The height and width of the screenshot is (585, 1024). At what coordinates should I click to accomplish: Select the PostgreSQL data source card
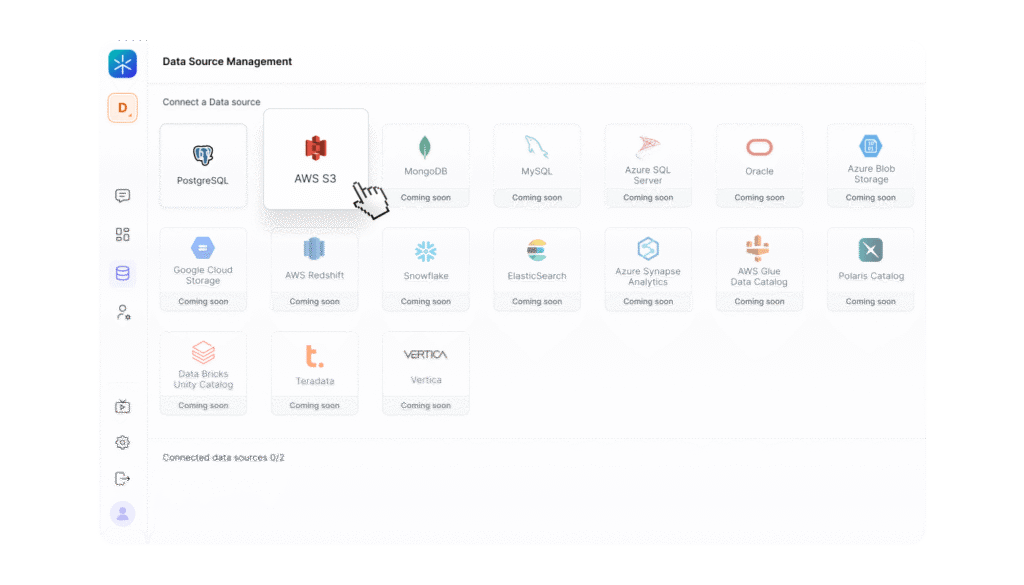click(203, 166)
